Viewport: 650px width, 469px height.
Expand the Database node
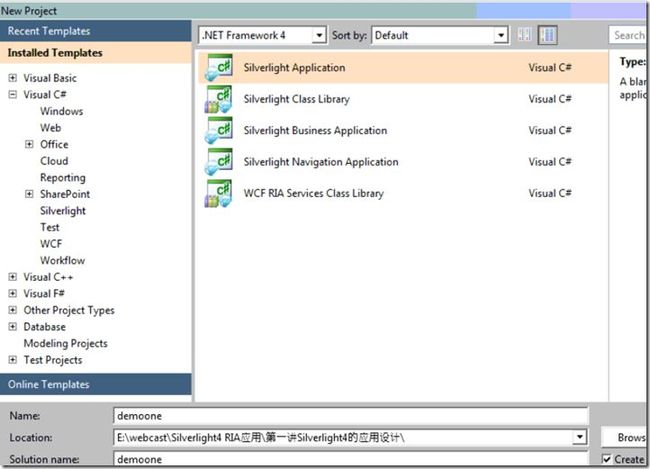pos(13,327)
